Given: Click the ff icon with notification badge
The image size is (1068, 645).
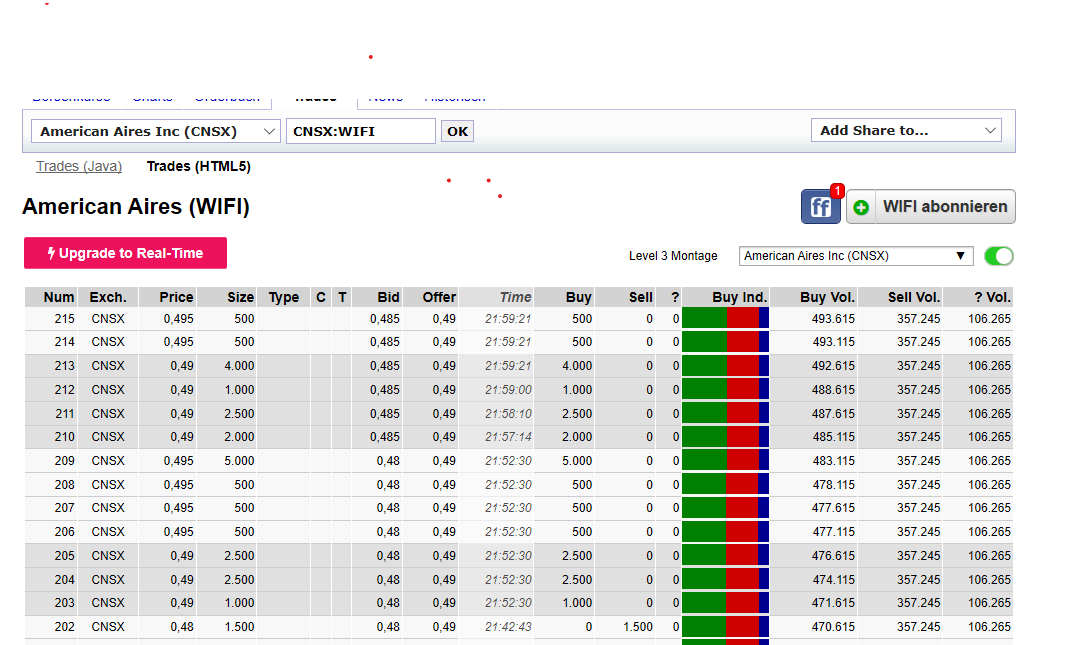Looking at the screenshot, I should click(820, 207).
